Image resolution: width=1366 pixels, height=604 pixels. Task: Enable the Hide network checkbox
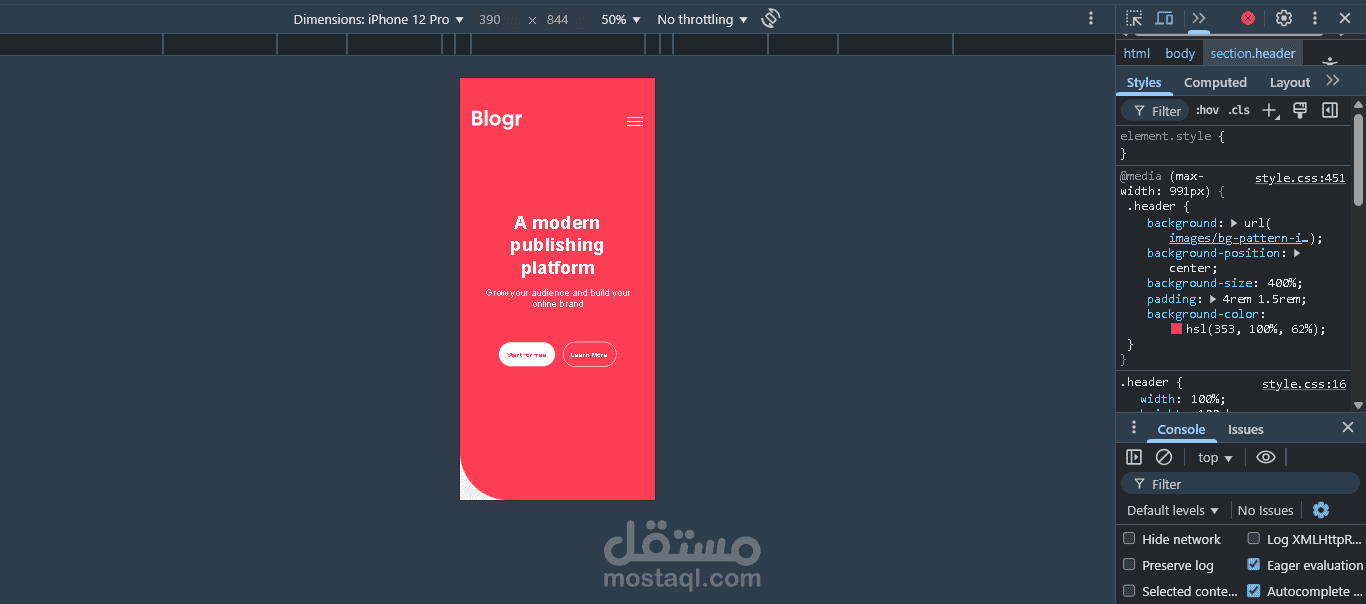point(1129,539)
